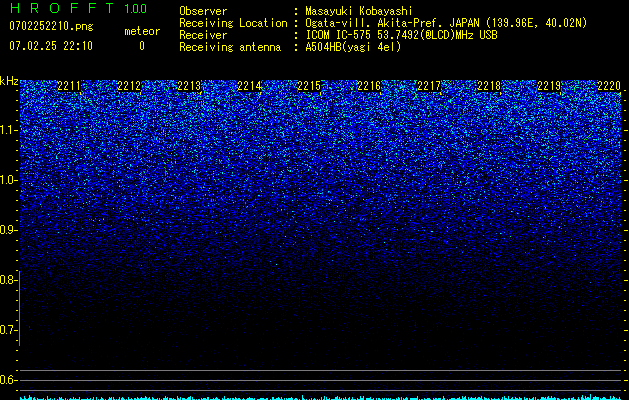Click the Receiver label
Image resolution: width=629 pixels, height=400 pixels.
pos(203,35)
